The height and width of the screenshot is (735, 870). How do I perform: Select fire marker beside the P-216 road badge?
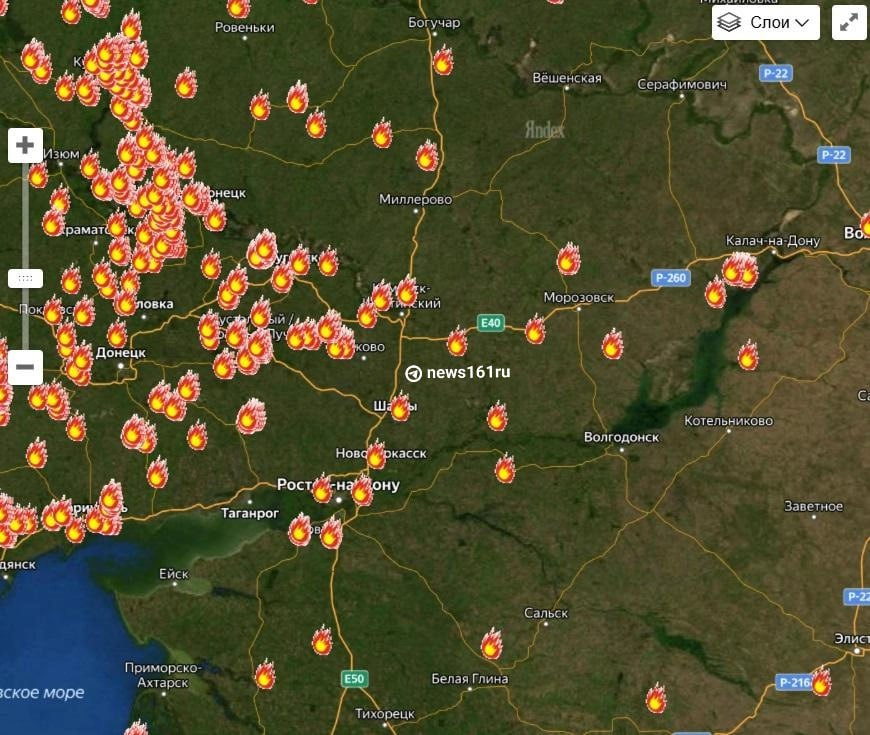click(821, 682)
